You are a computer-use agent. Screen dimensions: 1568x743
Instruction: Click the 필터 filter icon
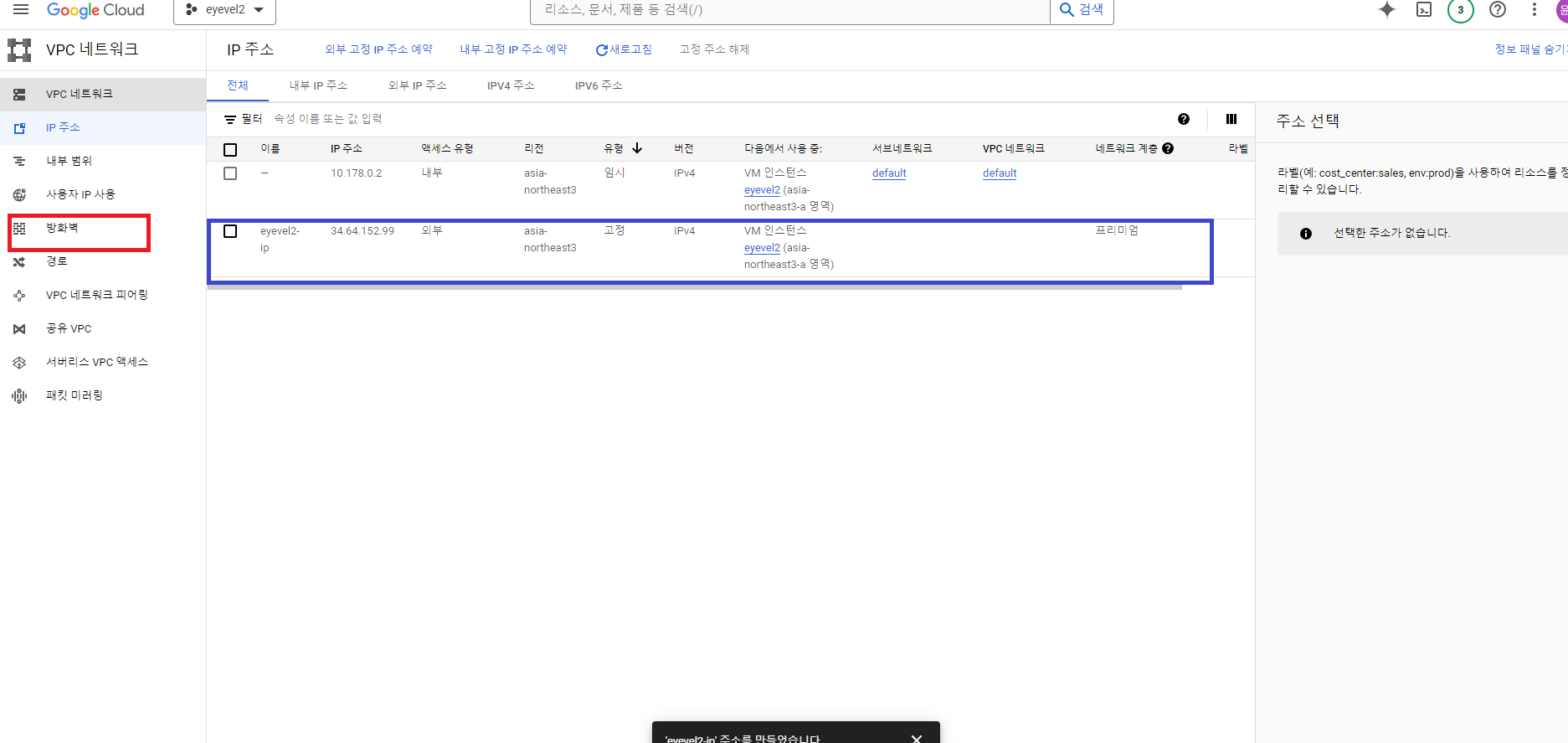[x=230, y=120]
